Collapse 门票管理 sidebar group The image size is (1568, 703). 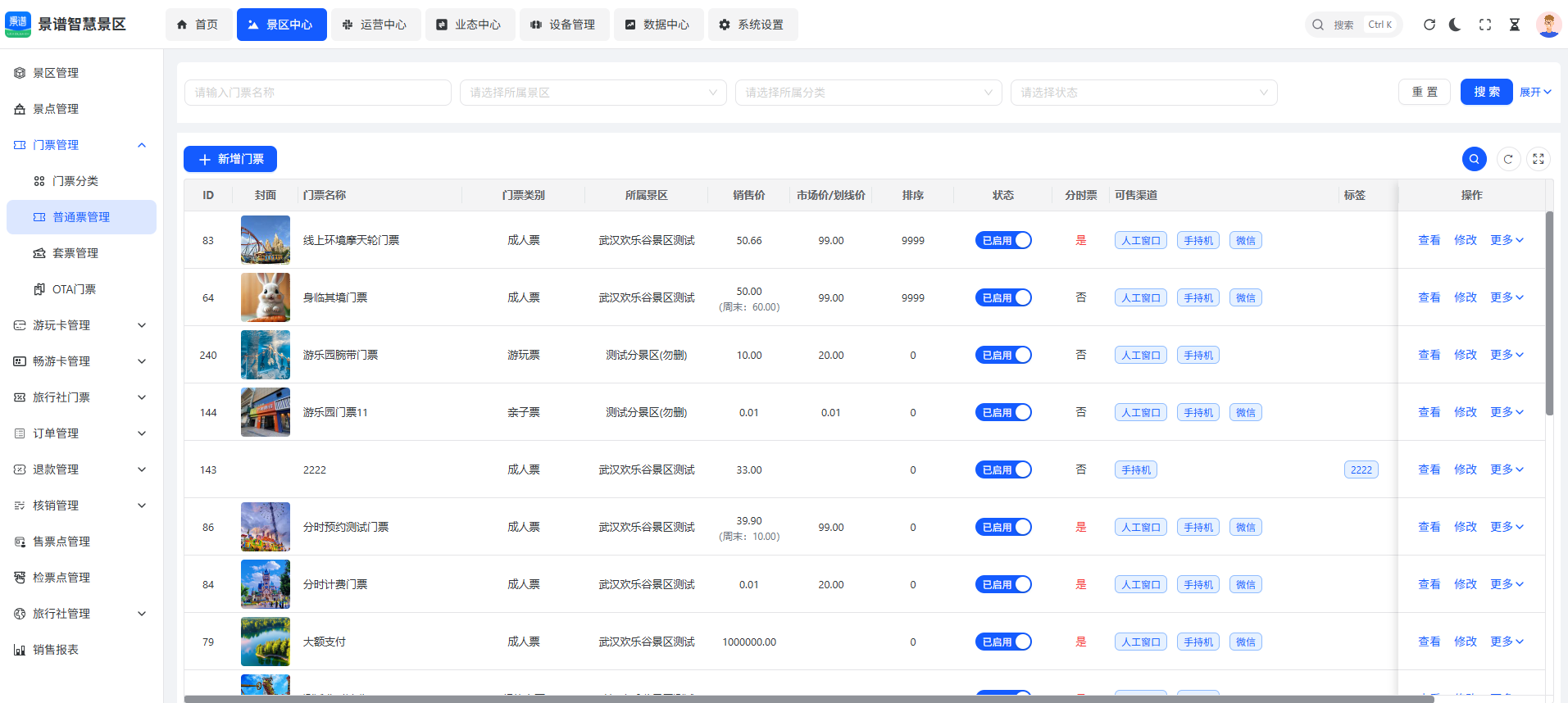coord(81,145)
